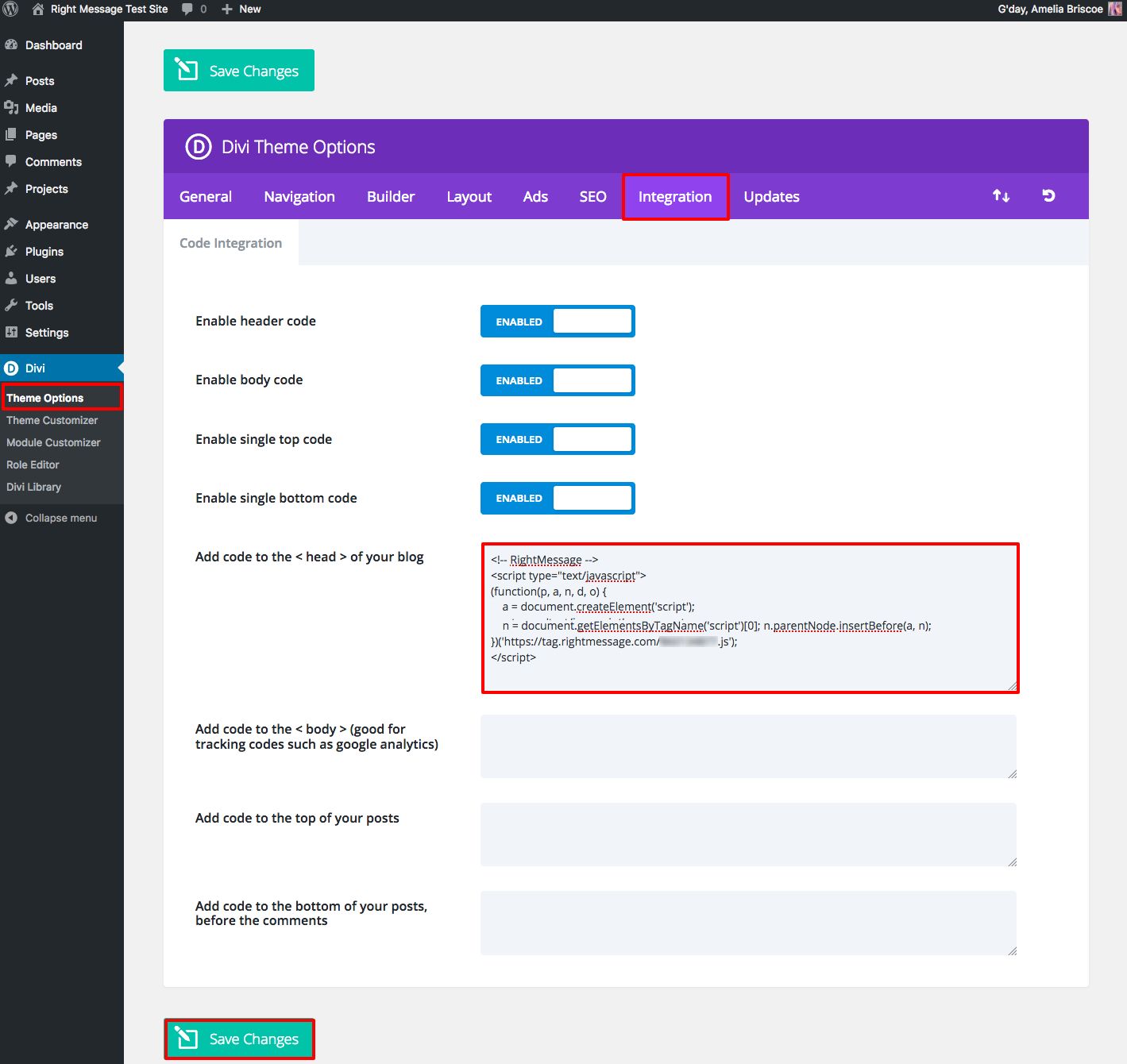Screen dimensions: 1127x1064
Task: Click the bottom Save Changes button
Action: [x=239, y=1039]
